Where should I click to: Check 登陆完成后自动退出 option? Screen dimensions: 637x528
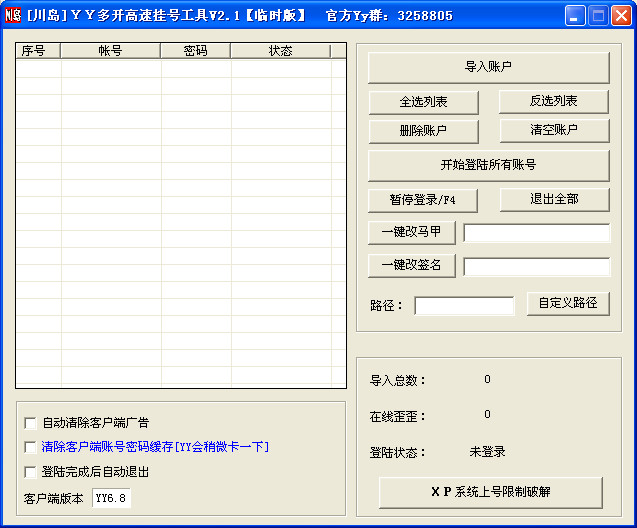tap(30, 472)
